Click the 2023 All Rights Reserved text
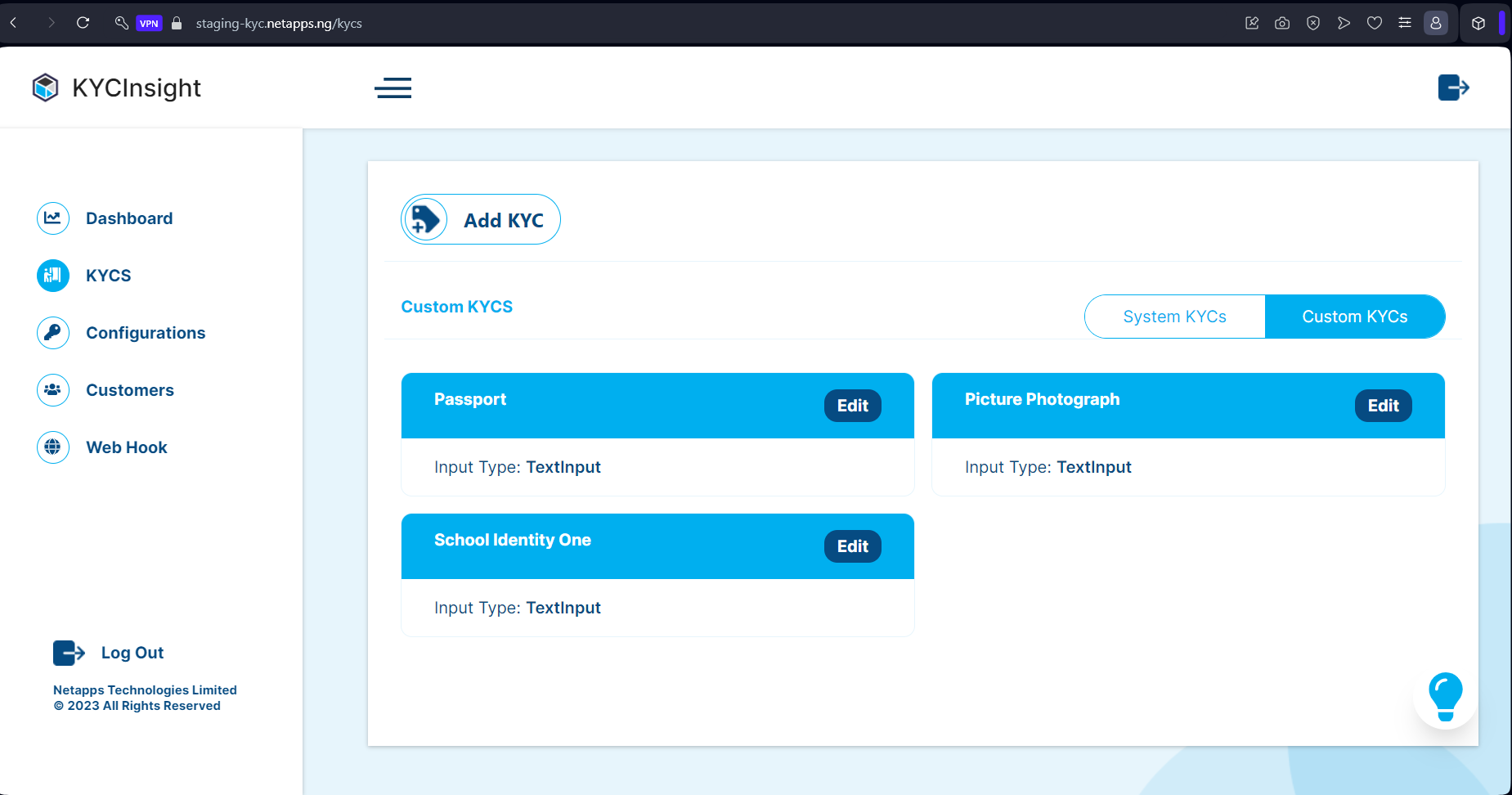Image resolution: width=1512 pixels, height=795 pixels. pyautogui.click(x=137, y=706)
